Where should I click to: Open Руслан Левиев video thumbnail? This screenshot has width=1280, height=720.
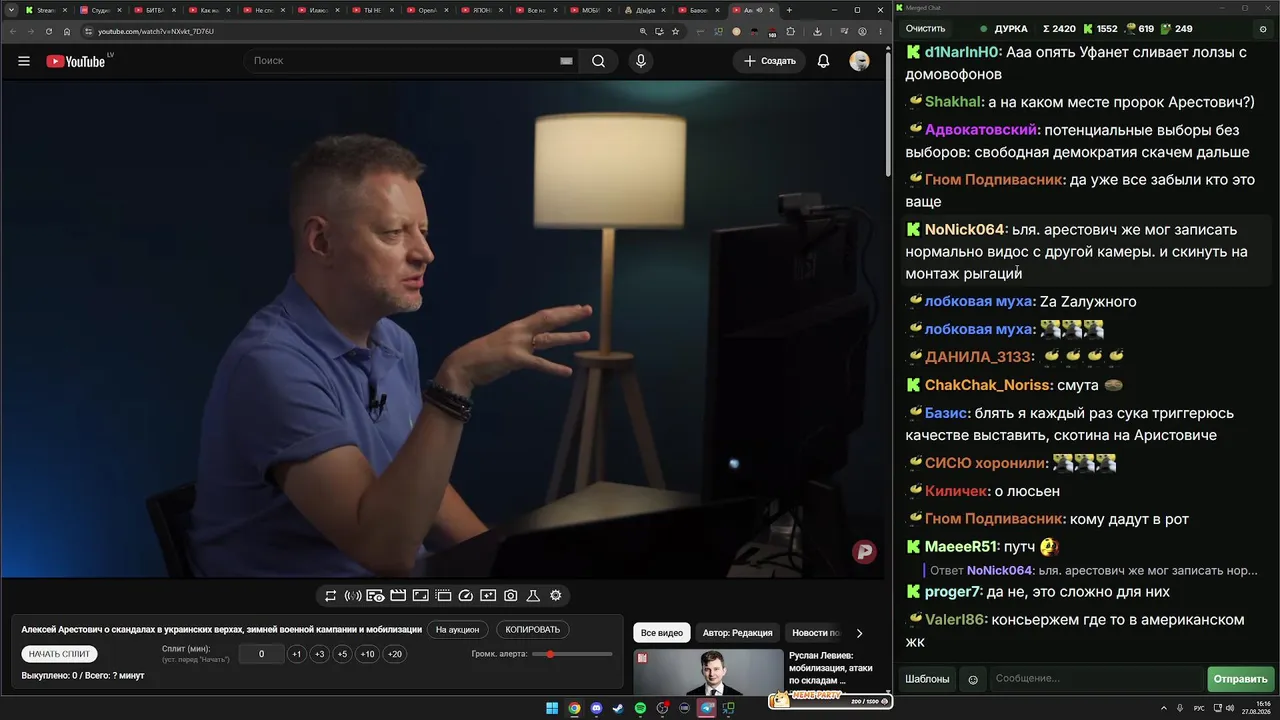(x=708, y=672)
